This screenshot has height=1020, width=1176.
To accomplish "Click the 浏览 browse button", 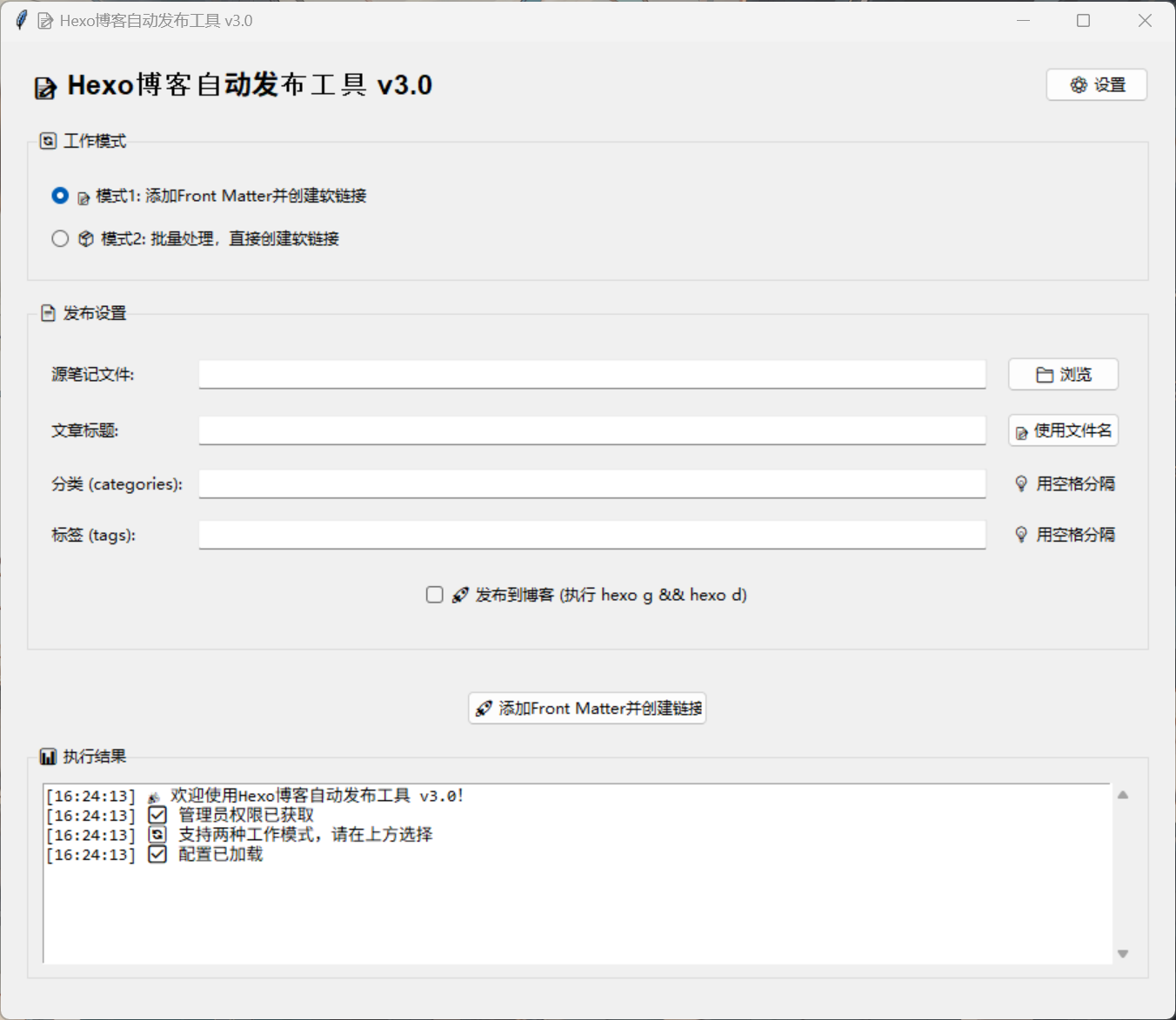I will click(x=1063, y=374).
